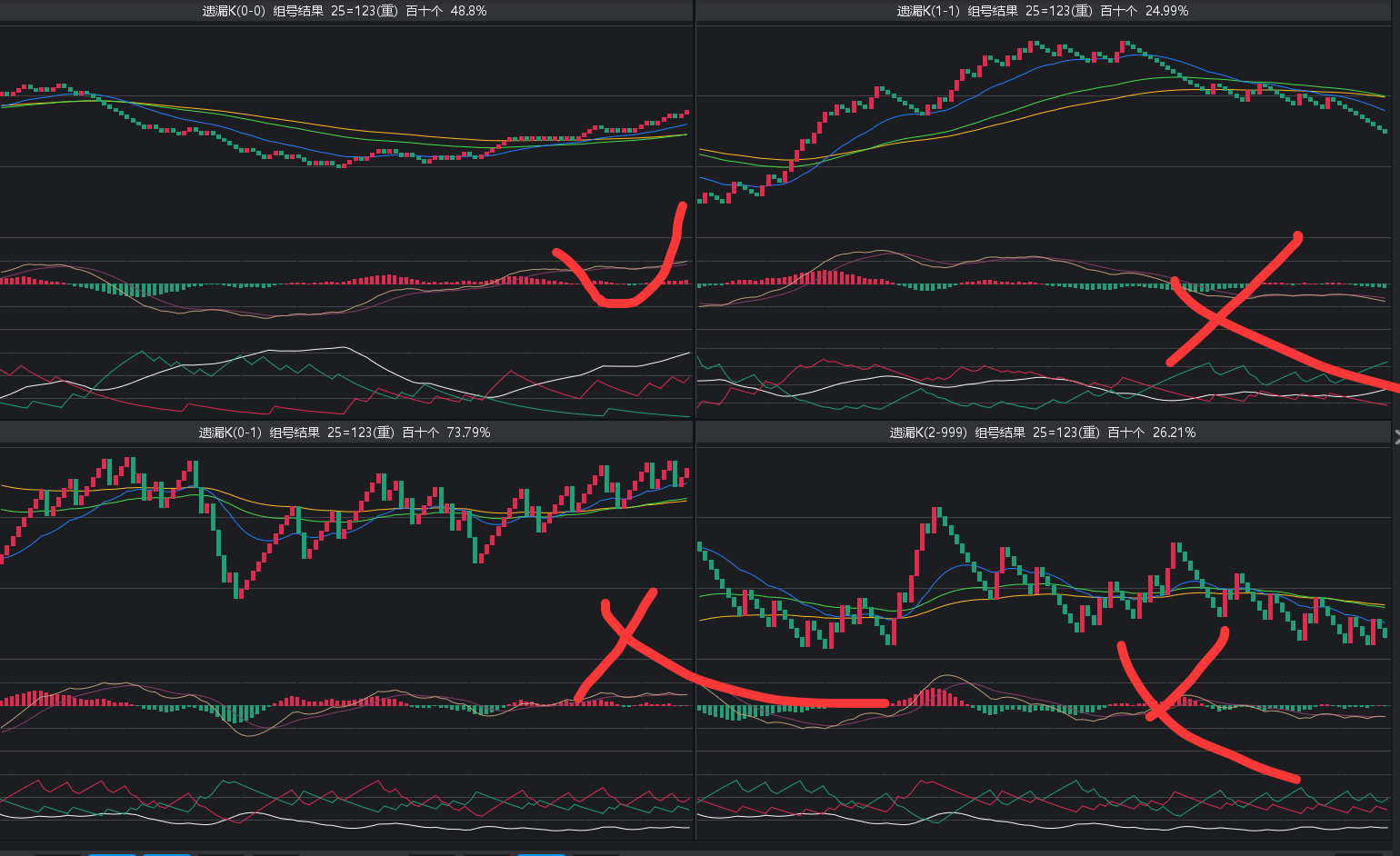
Task: Select the 遗漏K(0-1) chart title bar
Action: (x=345, y=433)
